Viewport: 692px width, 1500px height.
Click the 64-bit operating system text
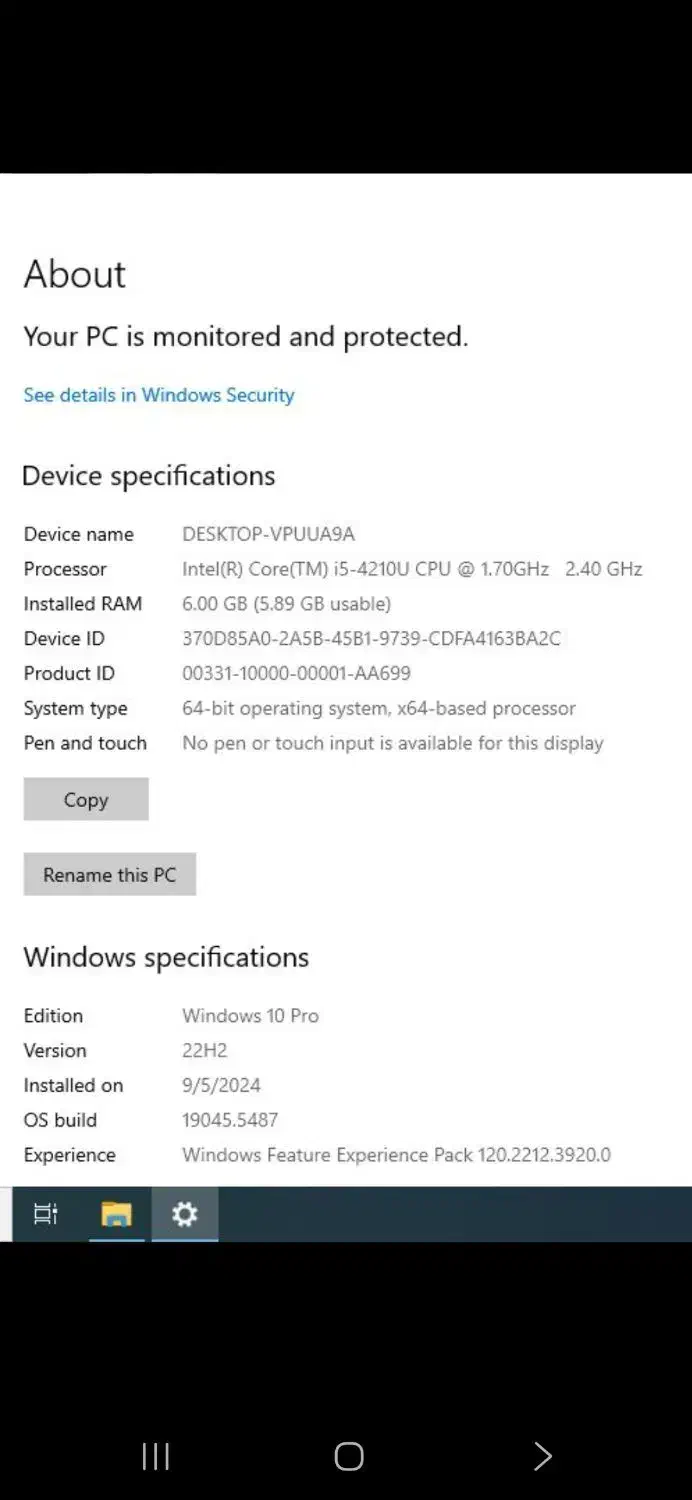click(378, 709)
